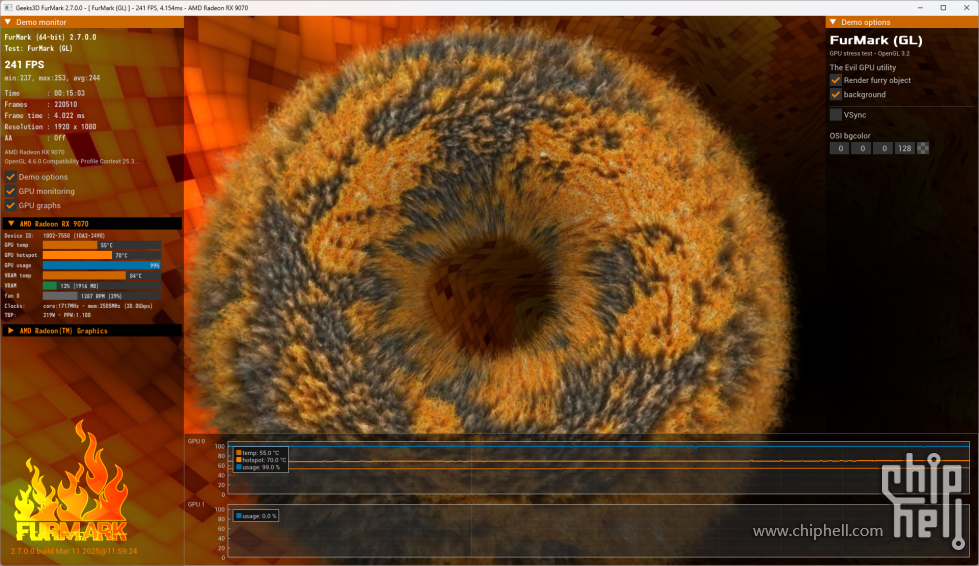Collapse the right-side Demo options panel header

pyautogui.click(x=833, y=22)
